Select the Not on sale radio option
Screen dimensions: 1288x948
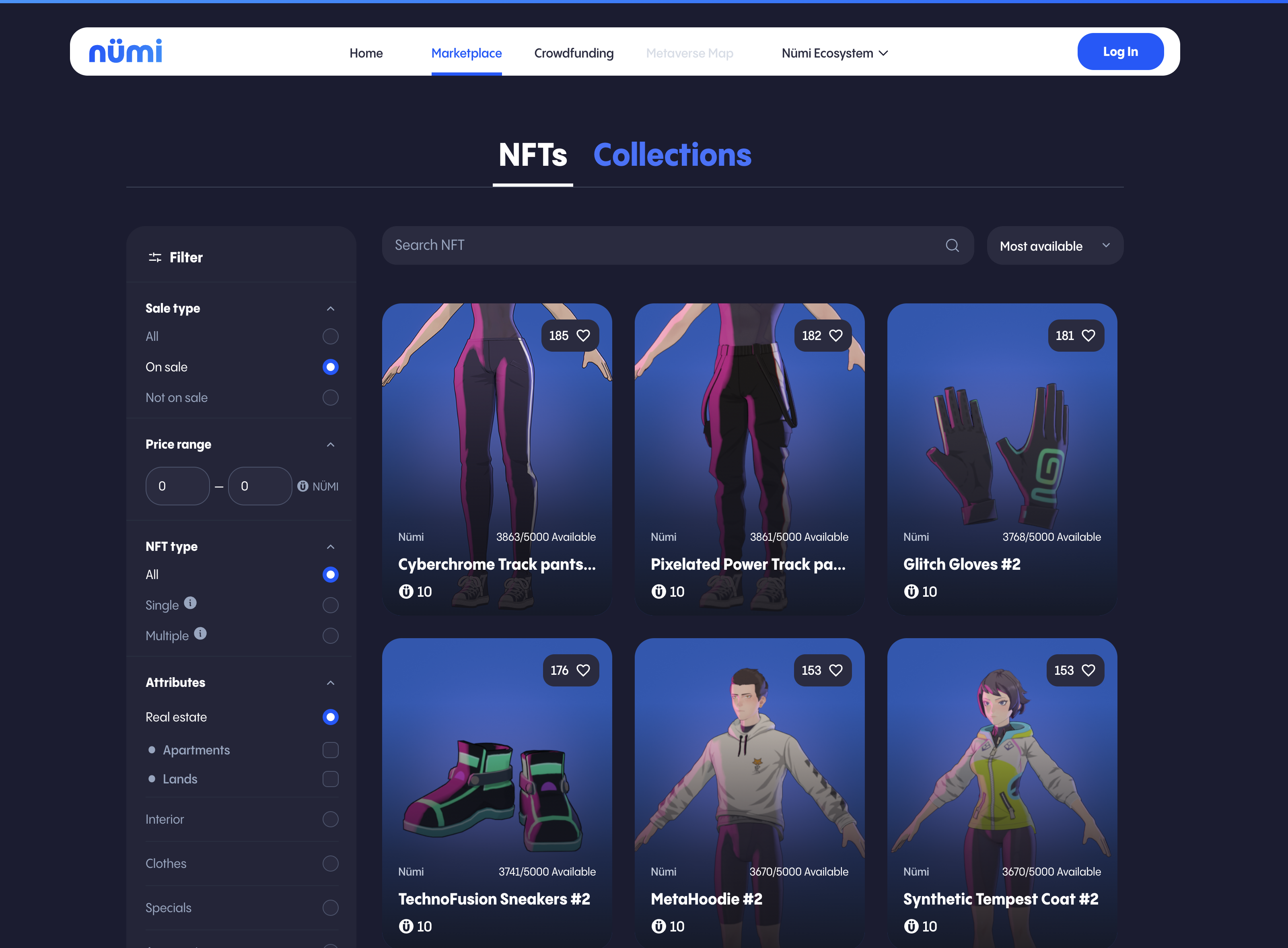coord(331,398)
